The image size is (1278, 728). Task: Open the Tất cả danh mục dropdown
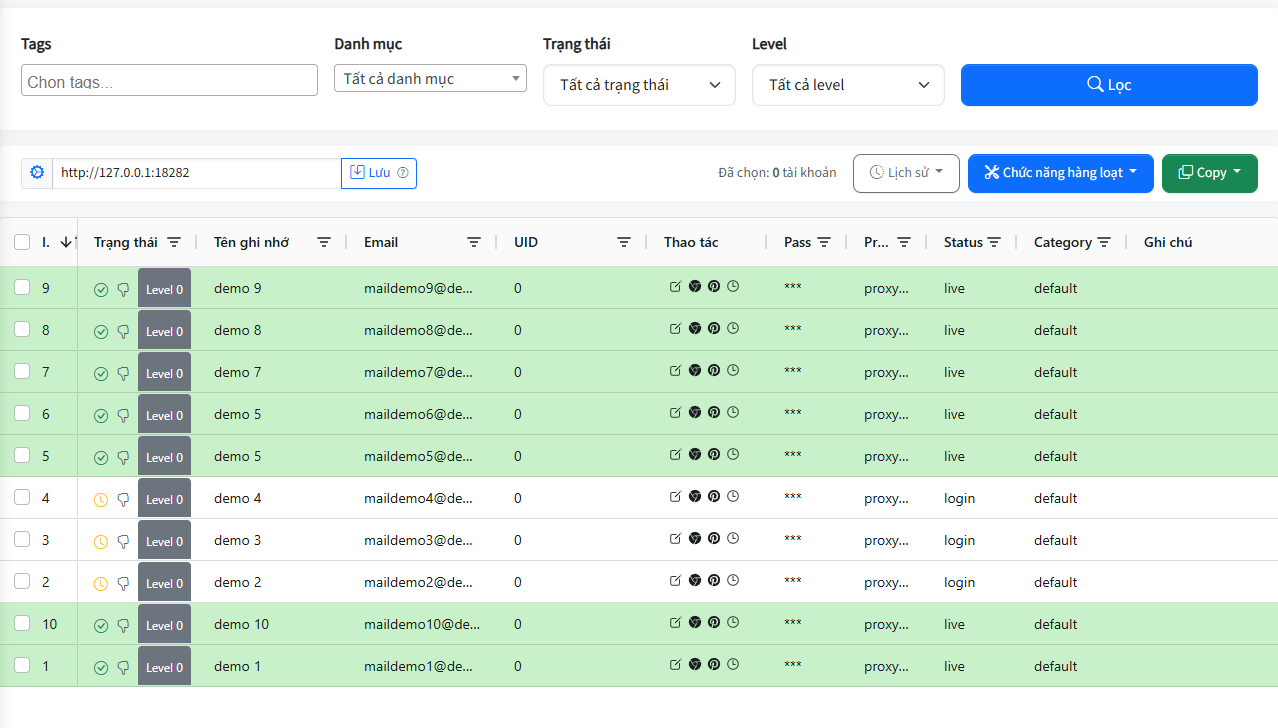pyautogui.click(x=430, y=78)
